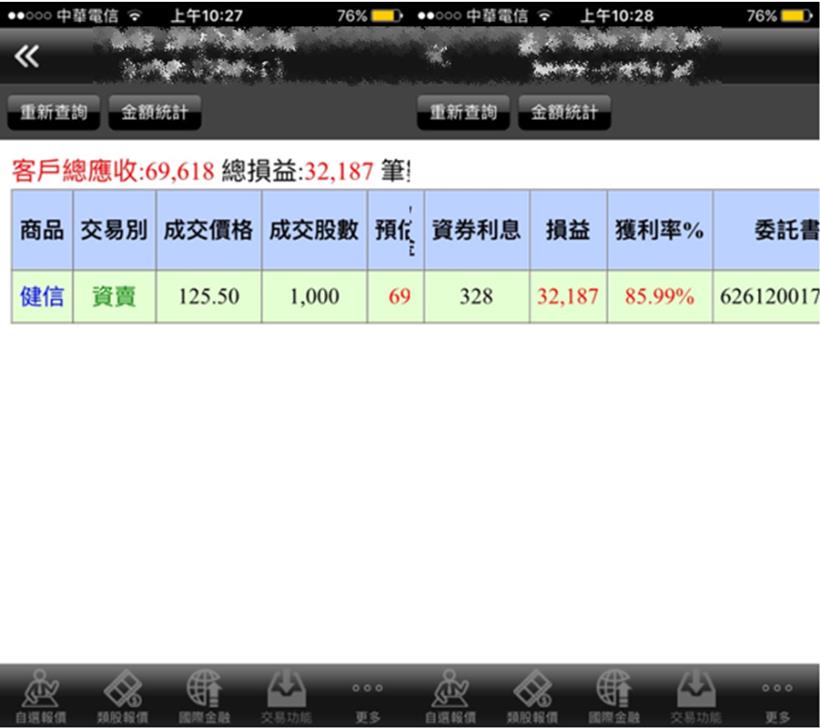Click the 32,187 profit table cell

tap(568, 297)
